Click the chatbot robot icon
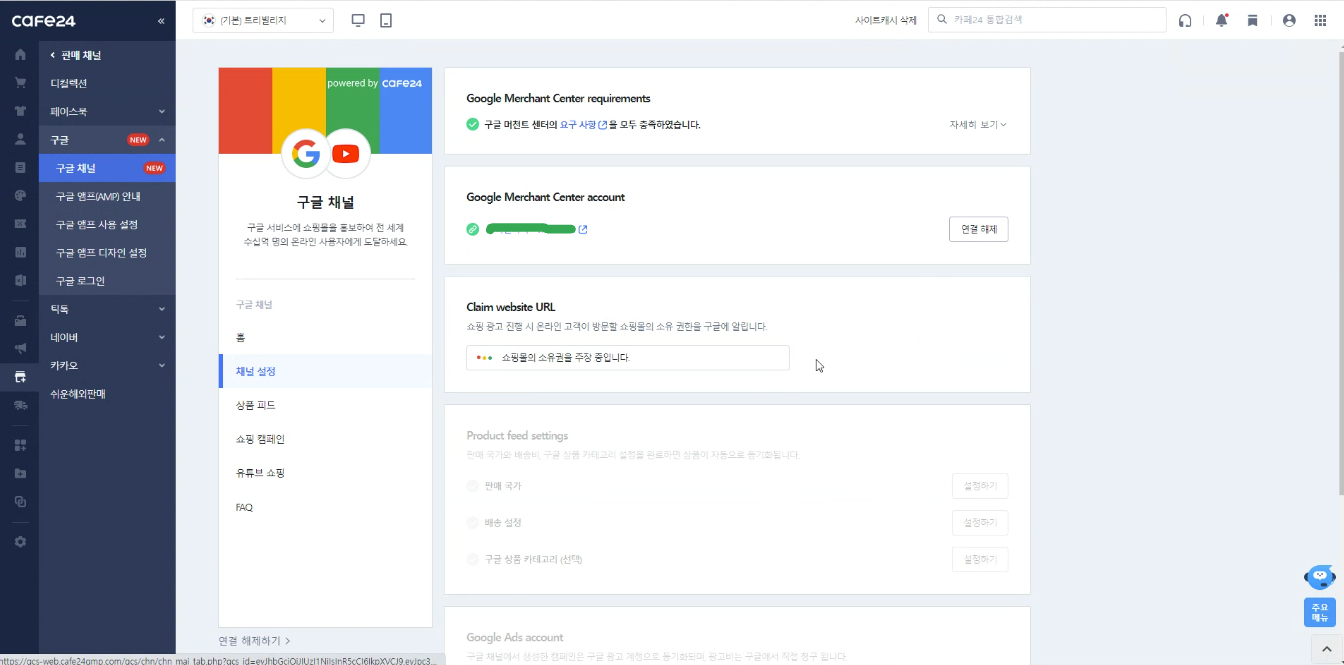 coord(1320,577)
